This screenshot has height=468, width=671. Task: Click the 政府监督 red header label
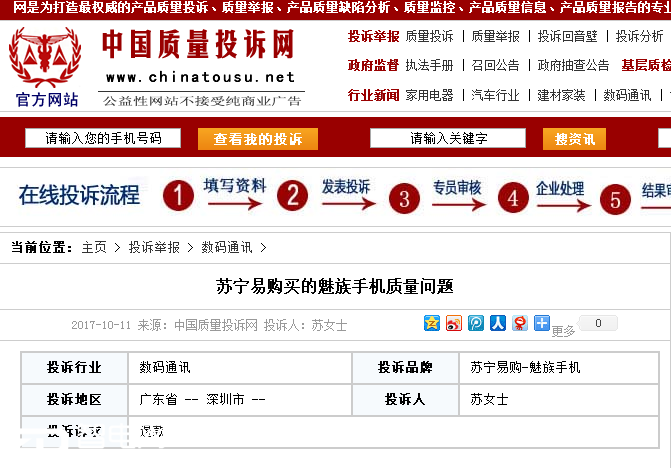[x=374, y=65]
